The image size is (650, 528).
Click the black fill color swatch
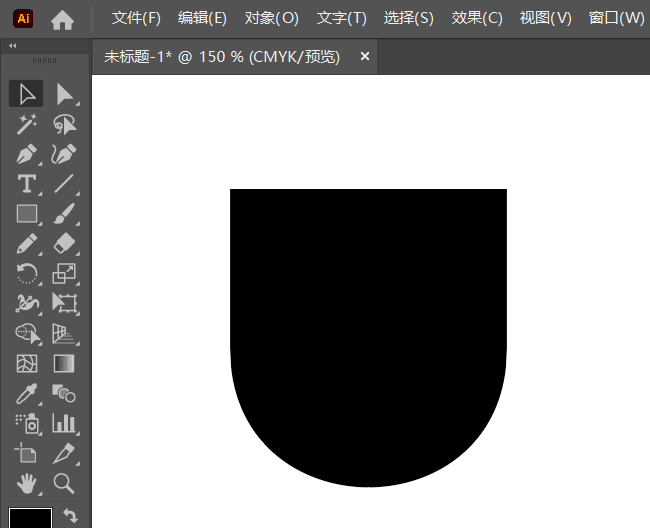point(30,518)
